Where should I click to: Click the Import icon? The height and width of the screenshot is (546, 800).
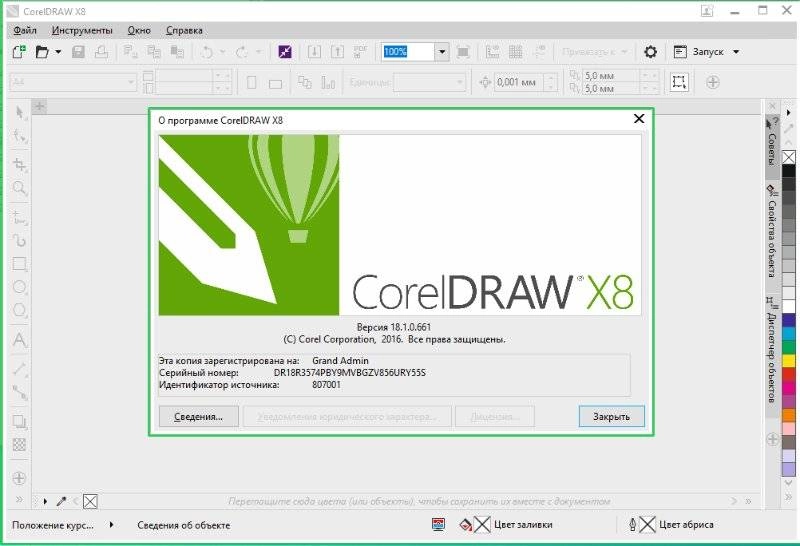(x=314, y=52)
